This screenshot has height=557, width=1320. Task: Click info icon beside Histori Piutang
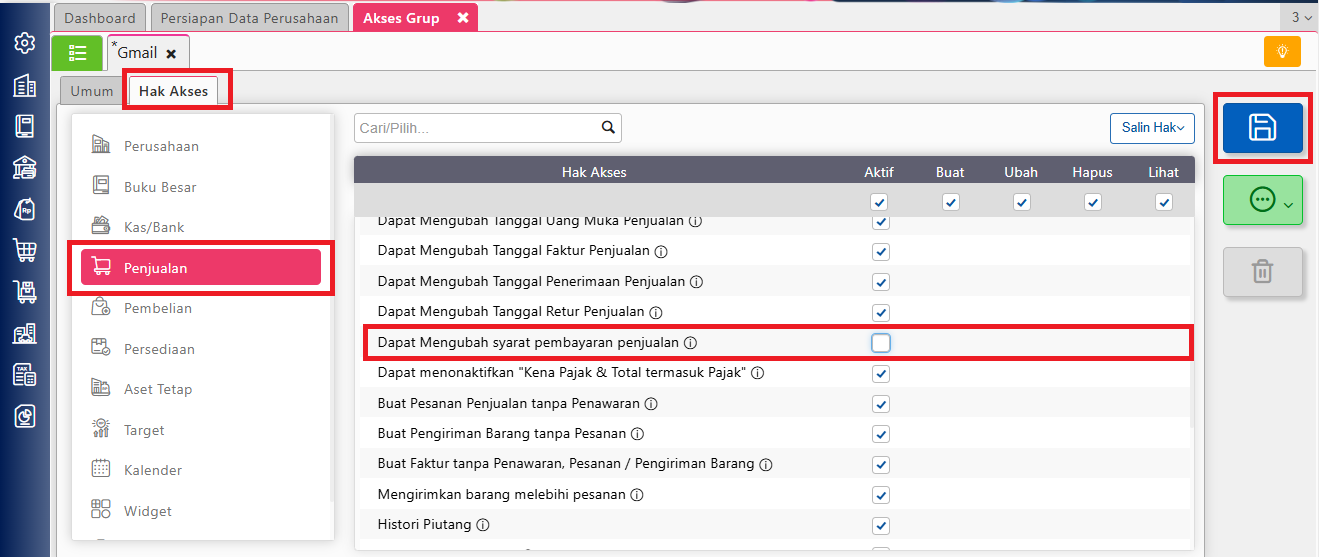click(483, 525)
